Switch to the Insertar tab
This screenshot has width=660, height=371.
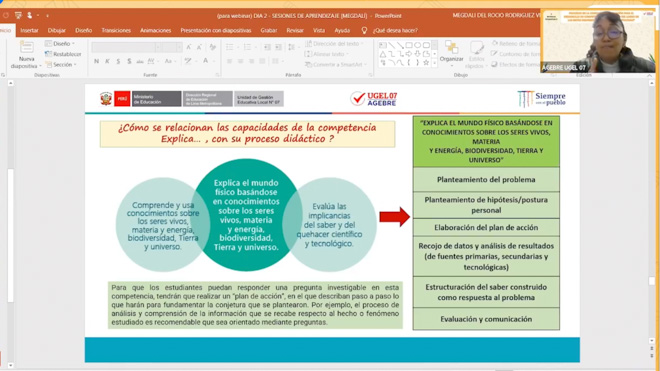pos(29,30)
